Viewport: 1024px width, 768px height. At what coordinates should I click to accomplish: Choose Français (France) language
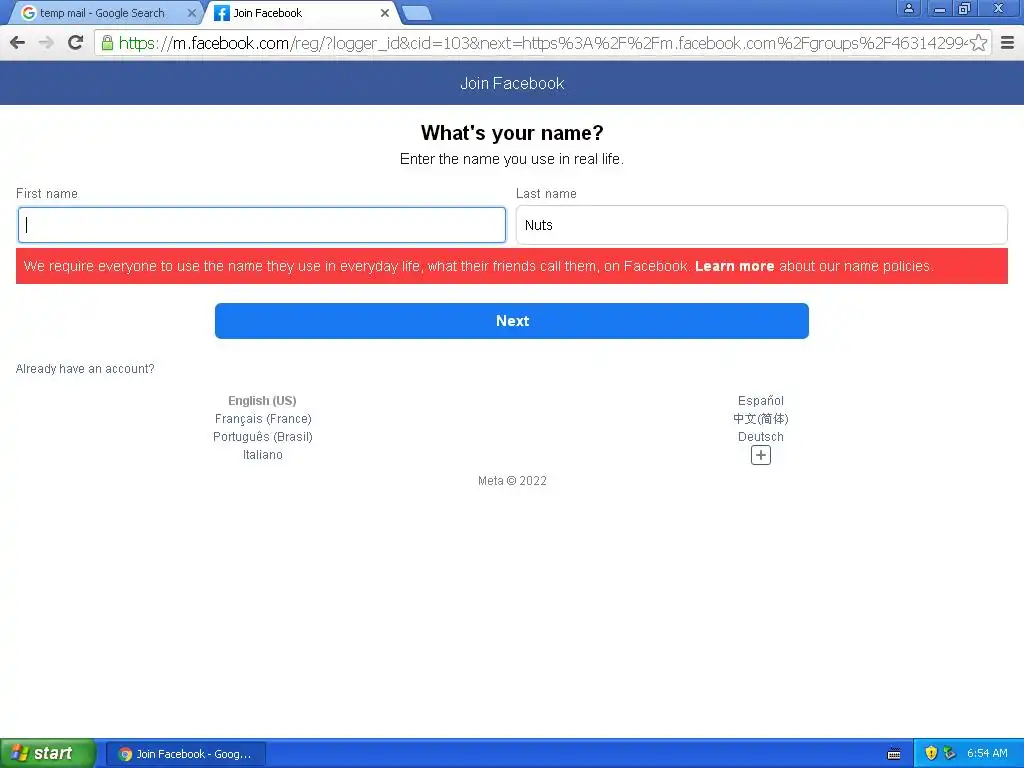click(263, 419)
